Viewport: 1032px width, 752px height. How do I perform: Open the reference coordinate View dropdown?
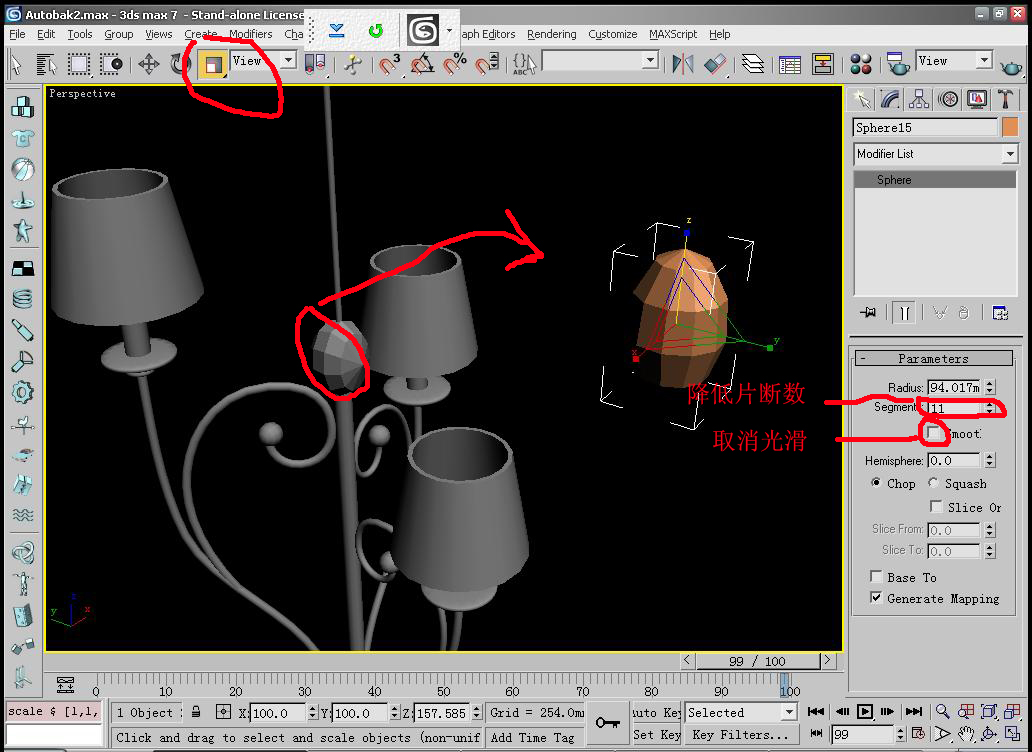(x=262, y=61)
